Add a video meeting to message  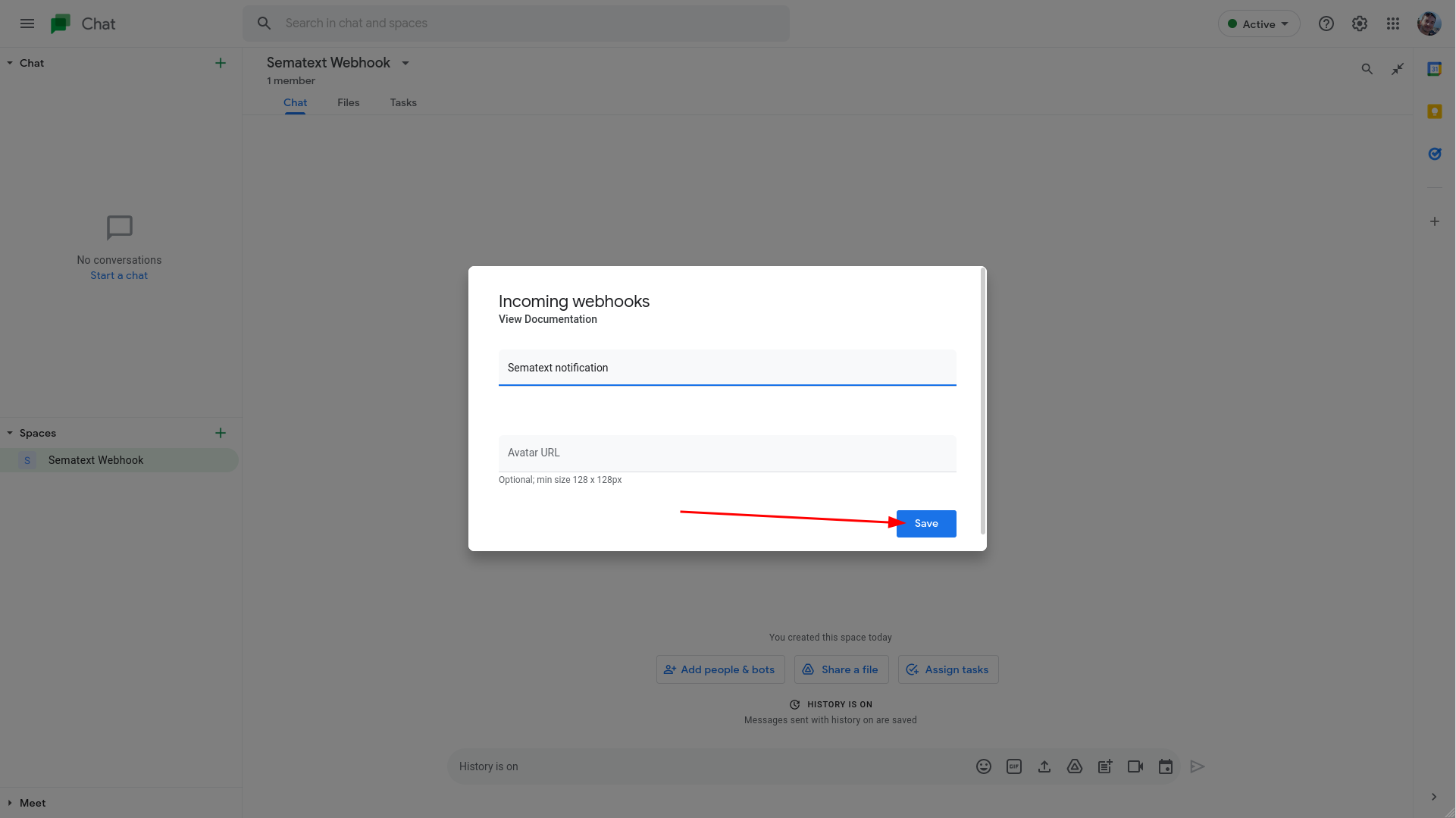click(x=1135, y=766)
